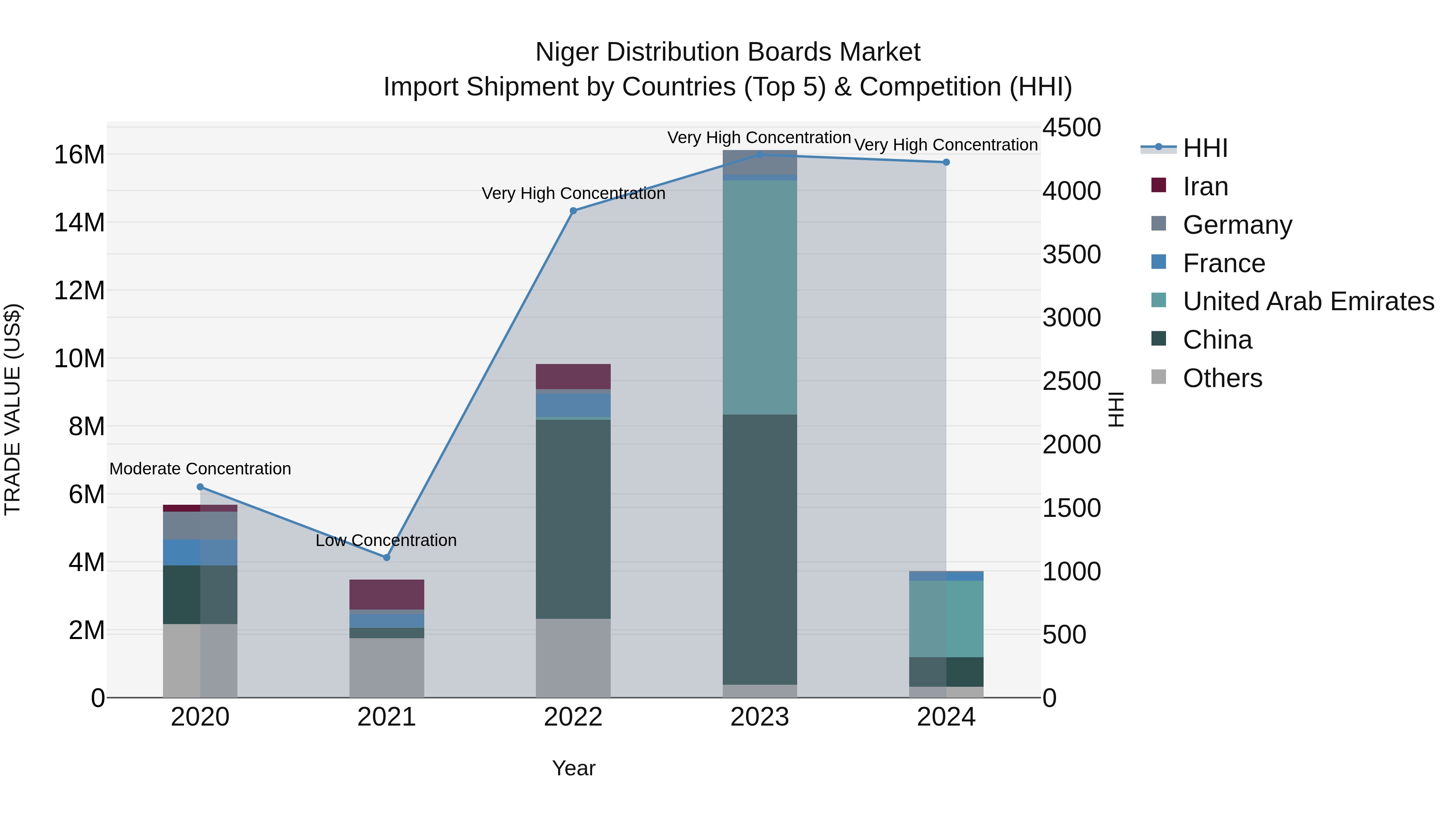Click the China segment in 2022 bar
The height and width of the screenshot is (819, 1456).
[x=573, y=519]
